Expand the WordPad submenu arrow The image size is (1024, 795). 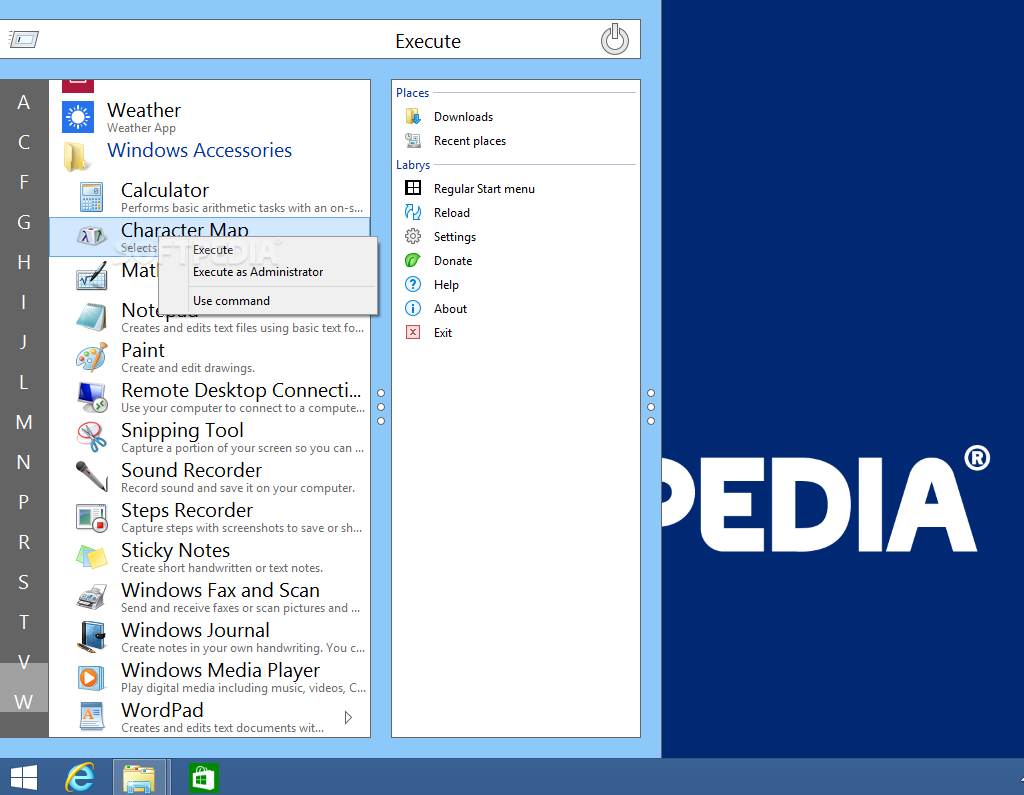click(x=348, y=717)
